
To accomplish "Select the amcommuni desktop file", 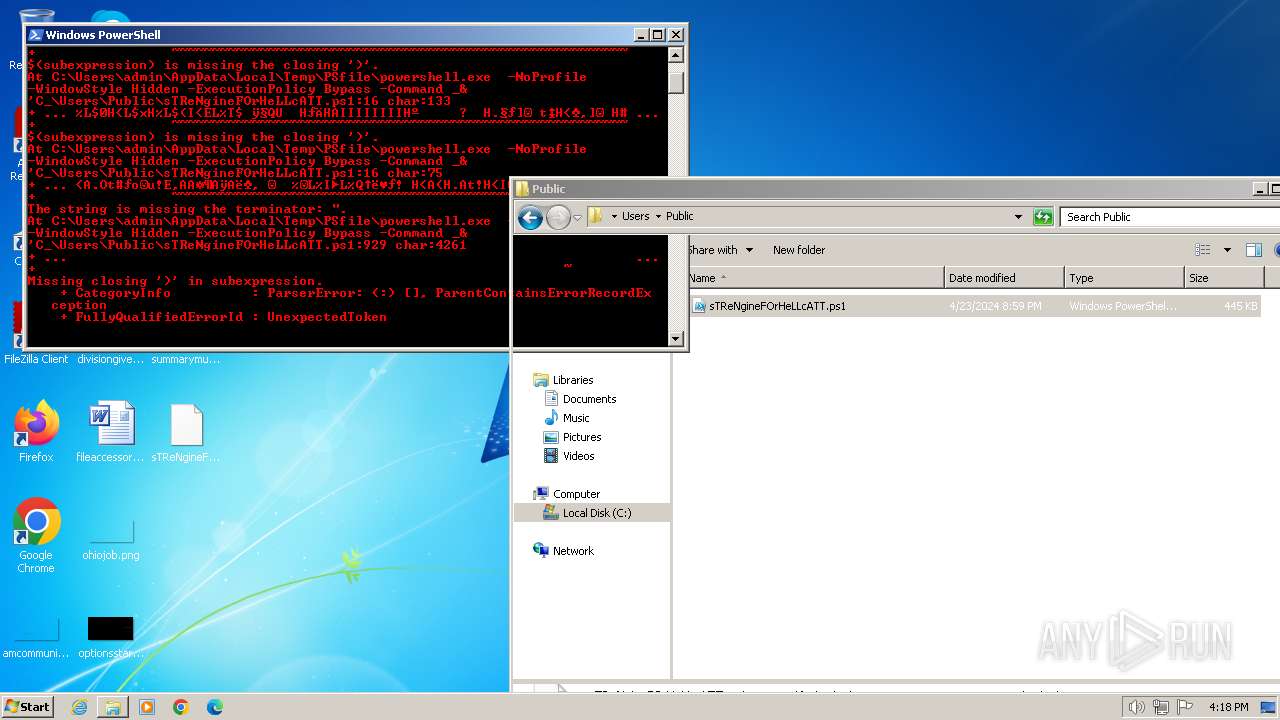I will pos(36,637).
